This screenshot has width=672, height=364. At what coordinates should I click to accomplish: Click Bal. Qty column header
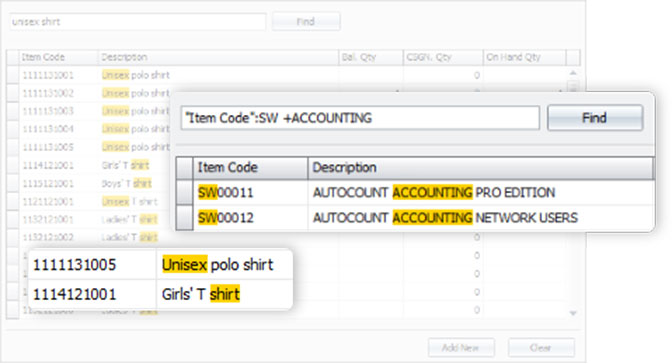(371, 57)
